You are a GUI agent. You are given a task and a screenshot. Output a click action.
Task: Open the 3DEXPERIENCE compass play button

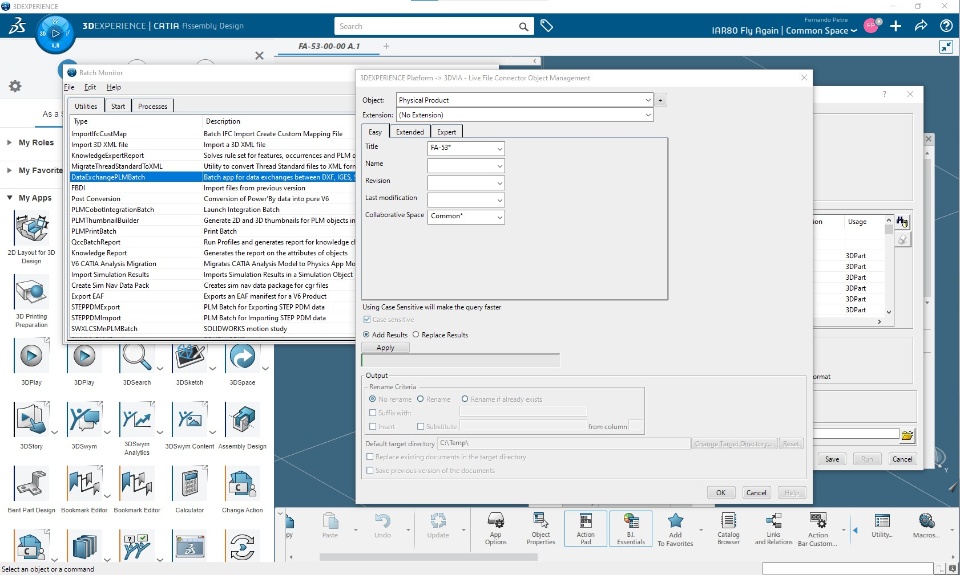55,33
